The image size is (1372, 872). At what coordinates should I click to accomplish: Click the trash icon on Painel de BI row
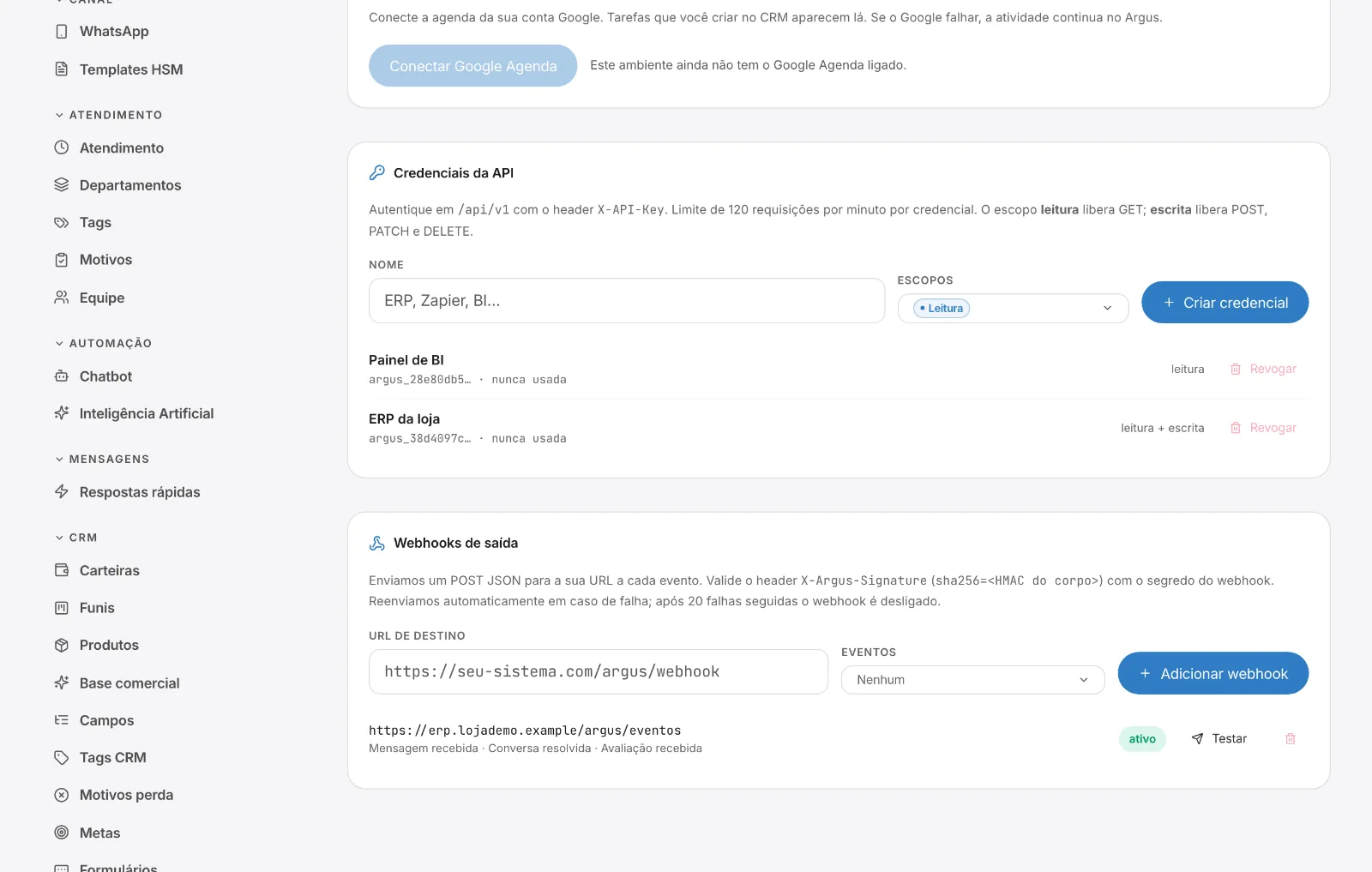pos(1236,369)
